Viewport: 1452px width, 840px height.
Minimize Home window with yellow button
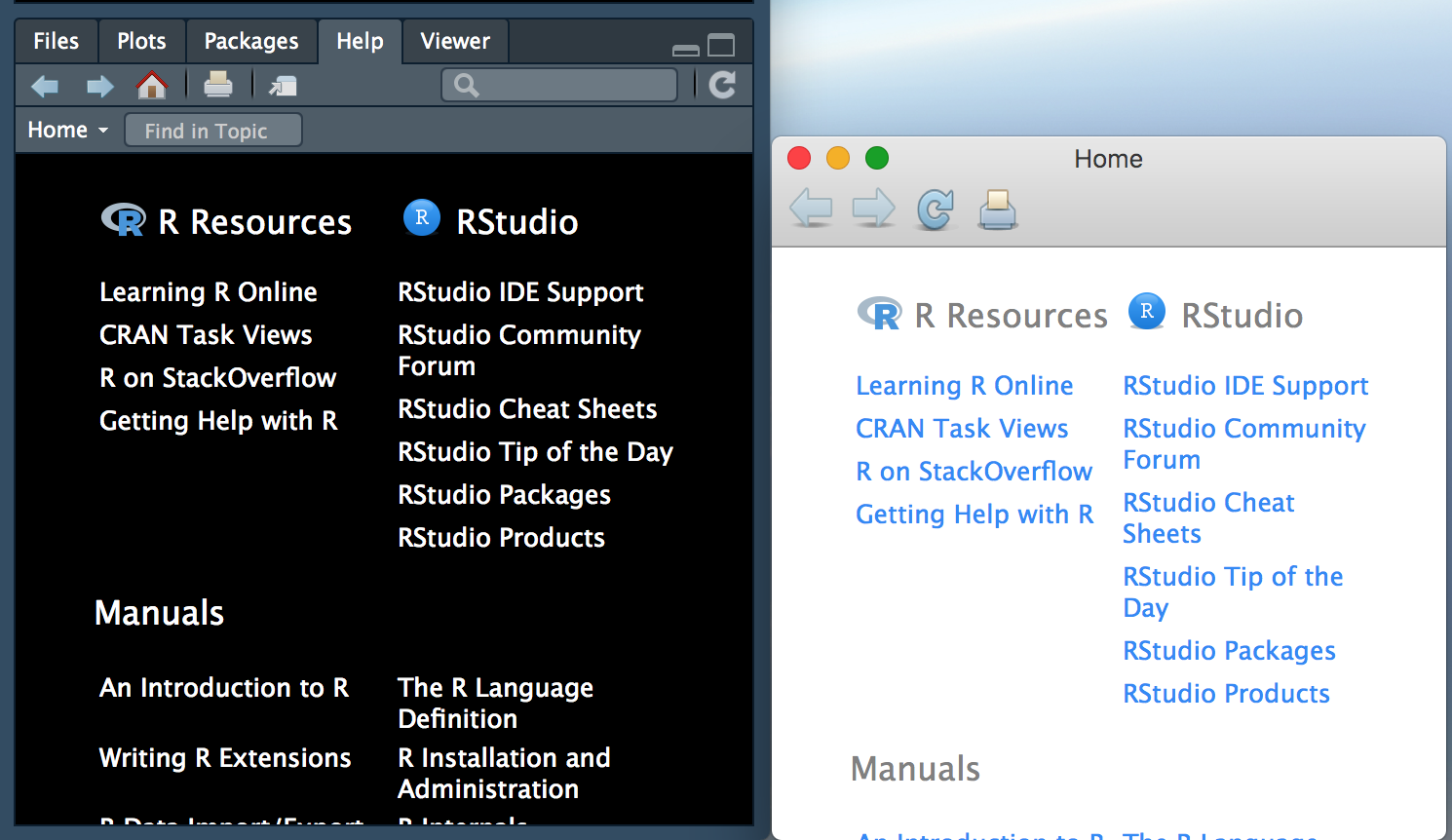(x=838, y=158)
